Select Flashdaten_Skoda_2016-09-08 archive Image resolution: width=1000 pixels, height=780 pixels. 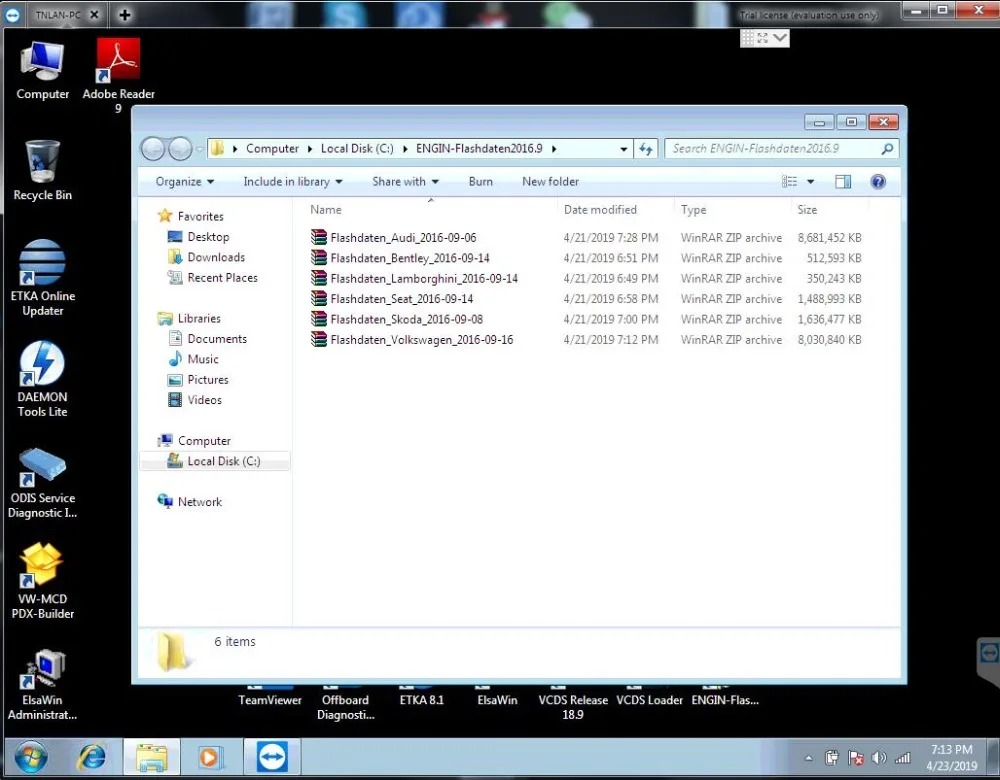point(397,320)
